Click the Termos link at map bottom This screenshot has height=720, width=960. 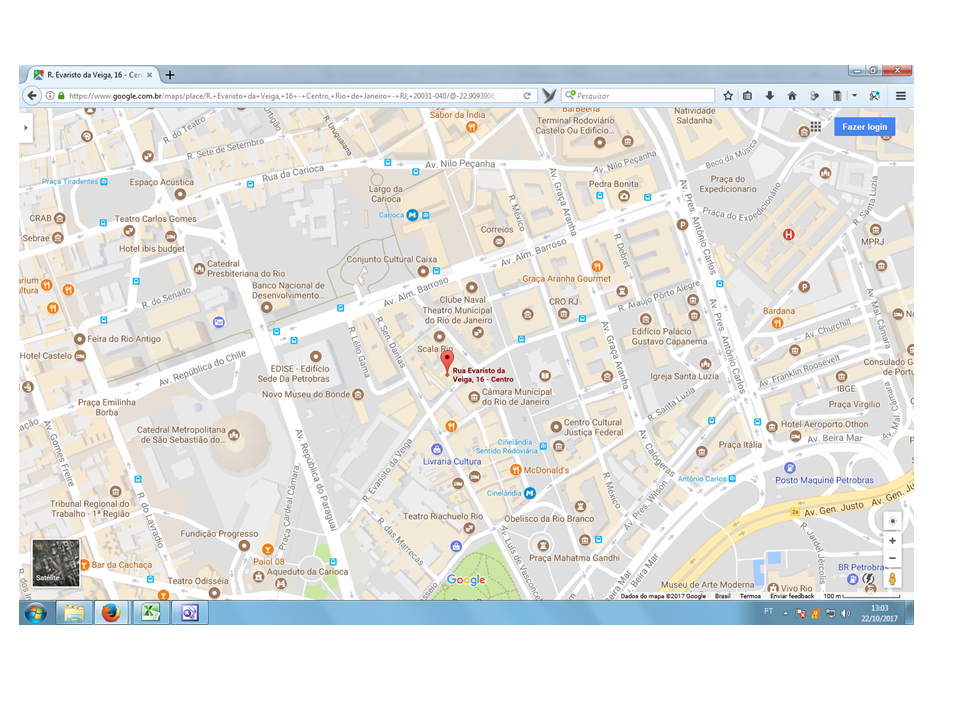(x=749, y=596)
